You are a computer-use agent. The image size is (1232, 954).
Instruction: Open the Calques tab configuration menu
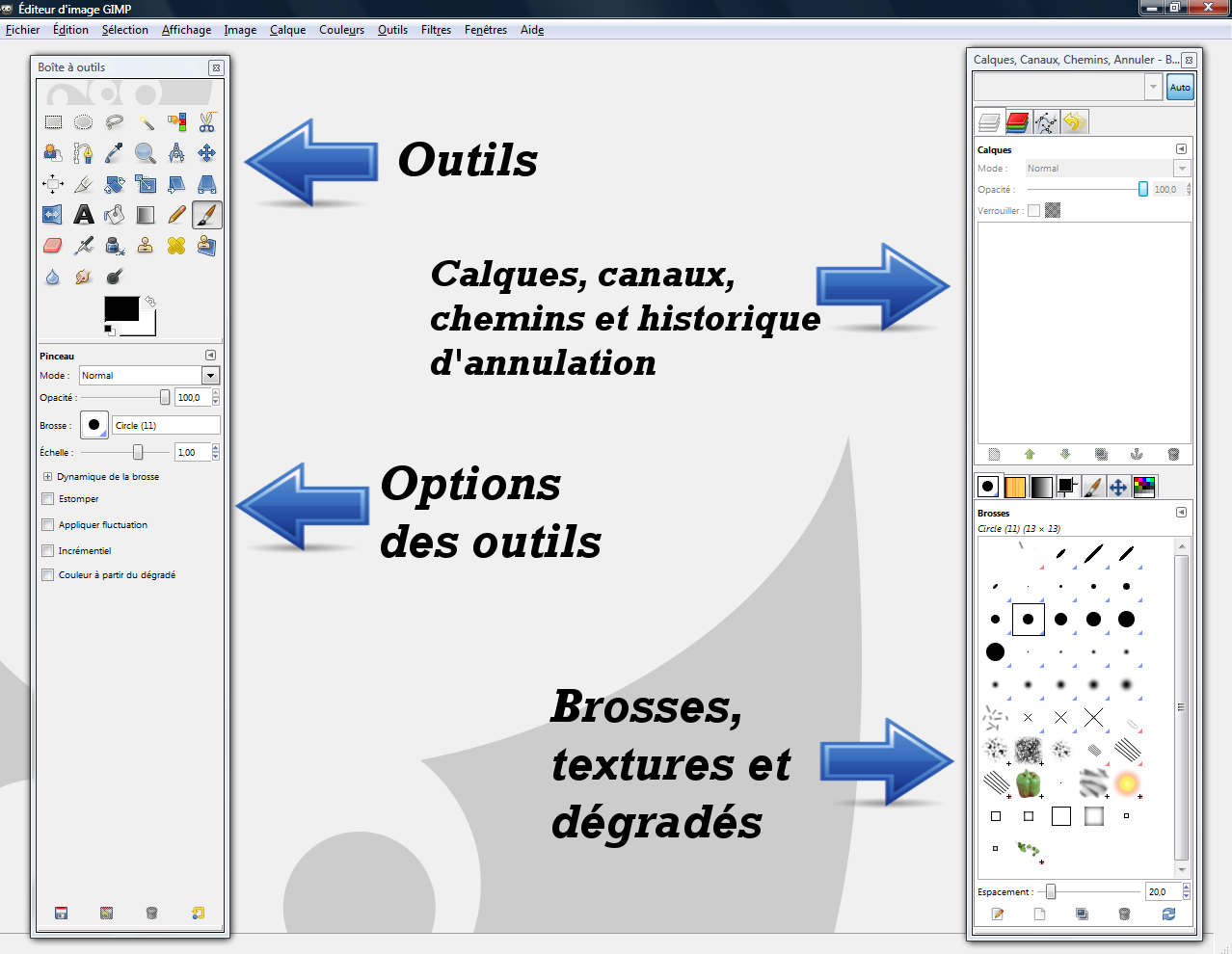coord(1181,149)
